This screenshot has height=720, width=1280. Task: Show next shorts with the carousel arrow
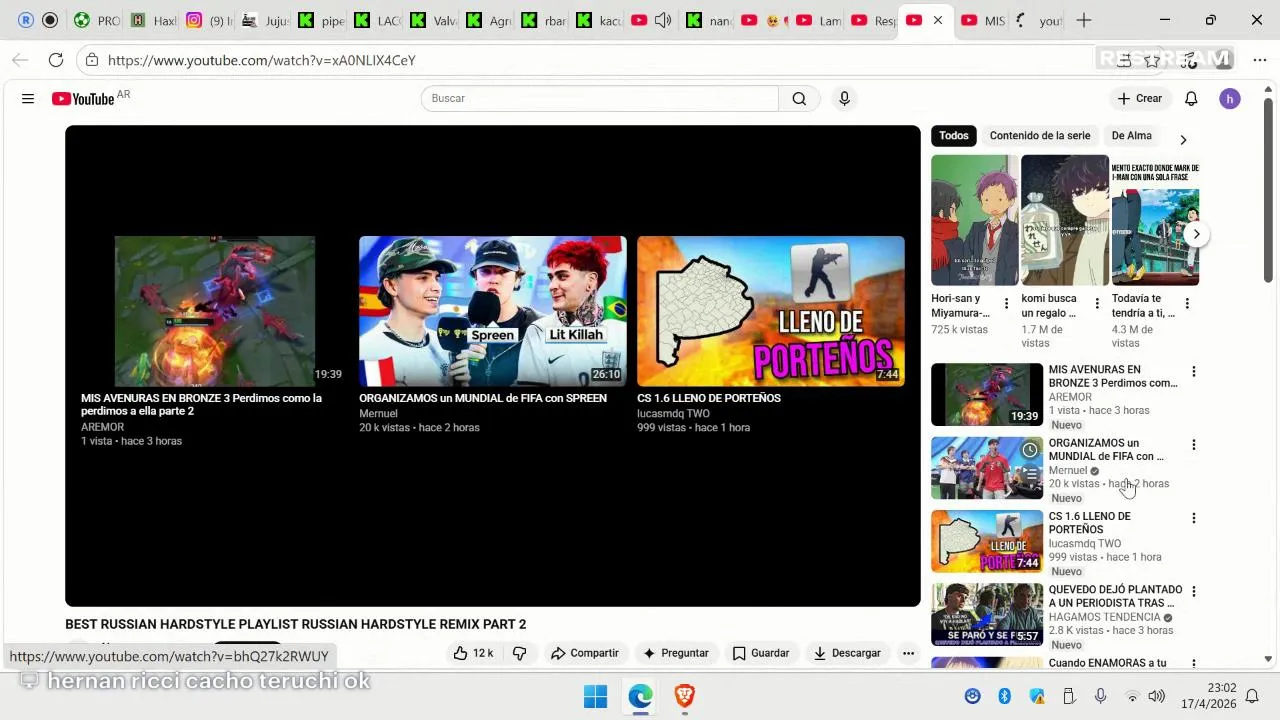click(x=1196, y=234)
